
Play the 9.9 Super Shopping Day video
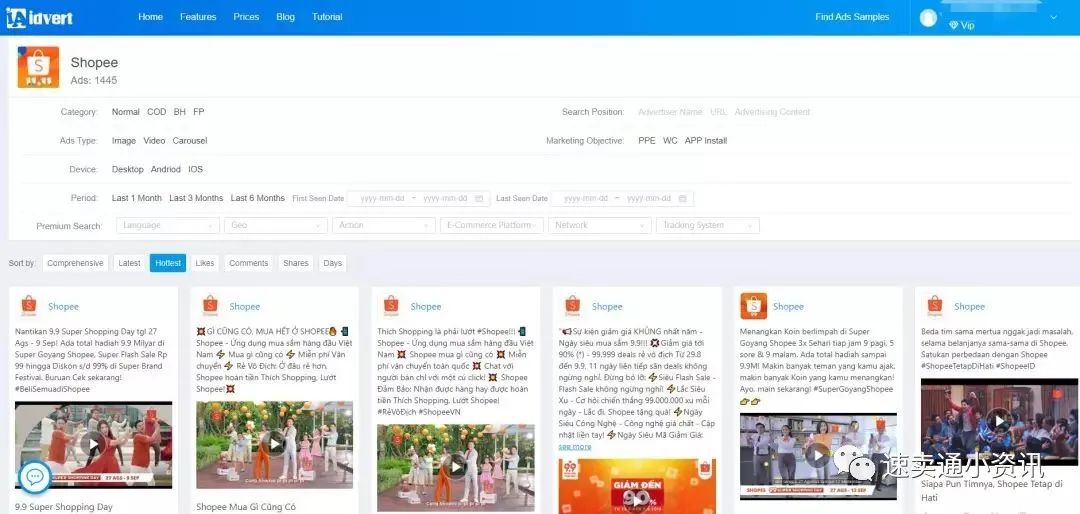93,445
